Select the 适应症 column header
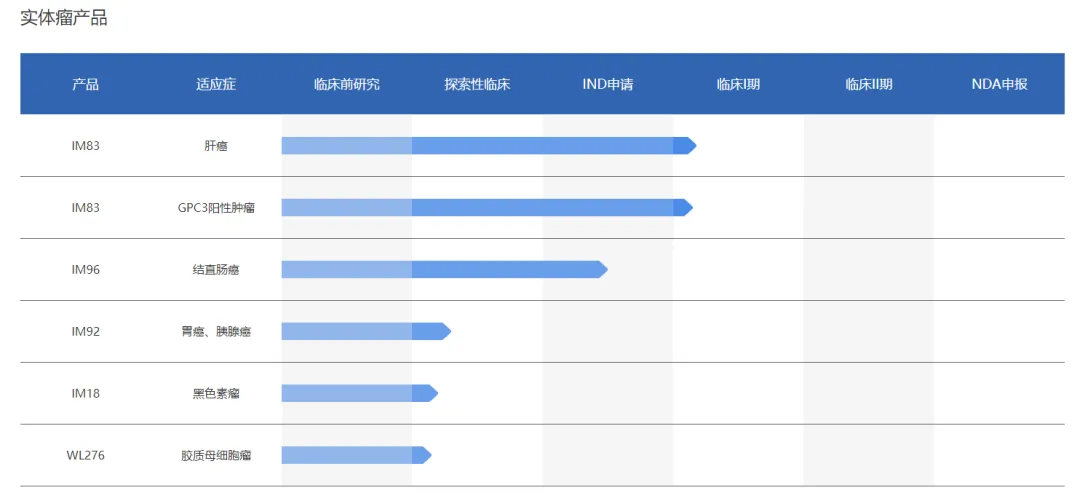The width and height of the screenshot is (1080, 501). (x=216, y=84)
